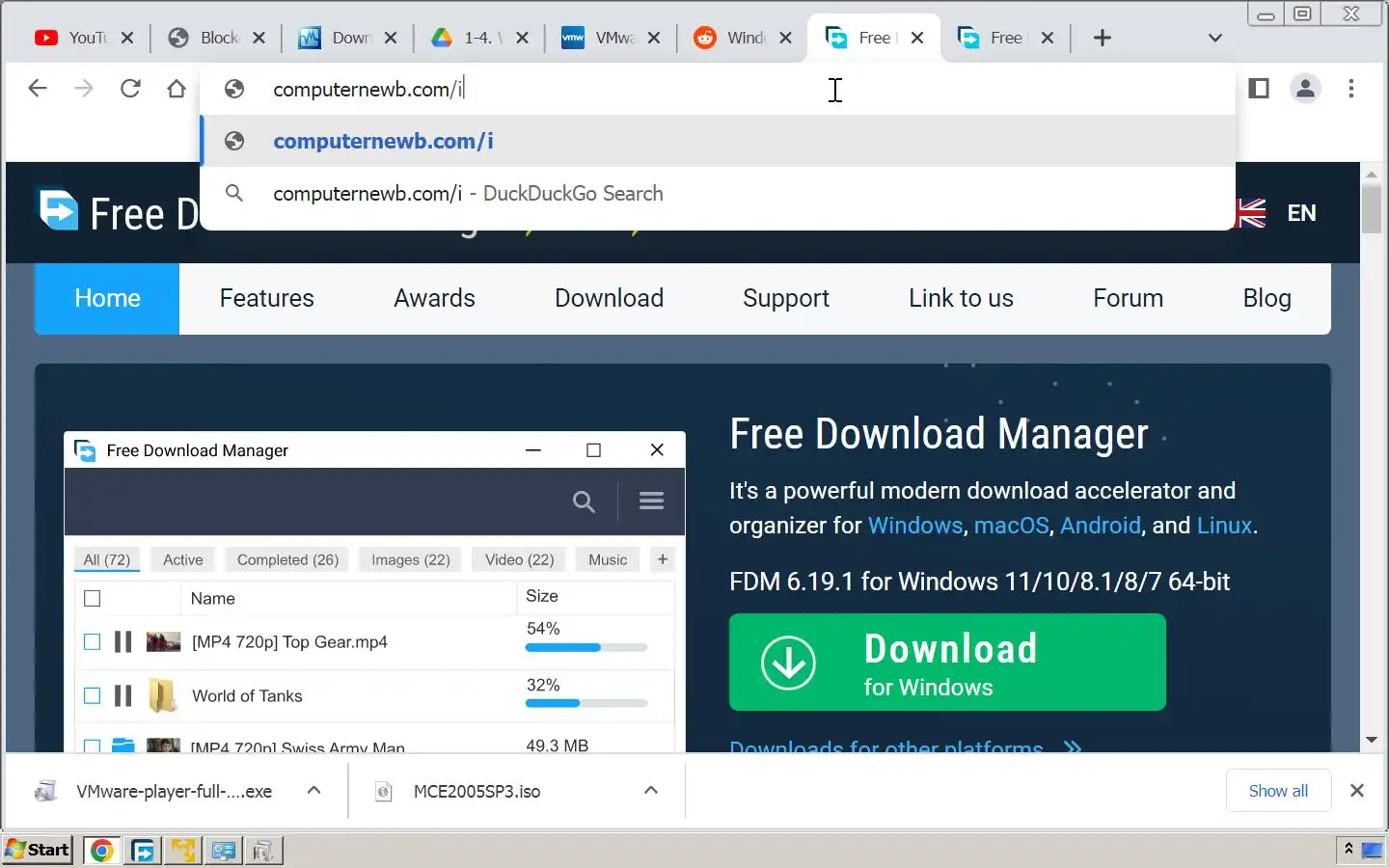Expand the tab search dropdown arrow

1215,38
